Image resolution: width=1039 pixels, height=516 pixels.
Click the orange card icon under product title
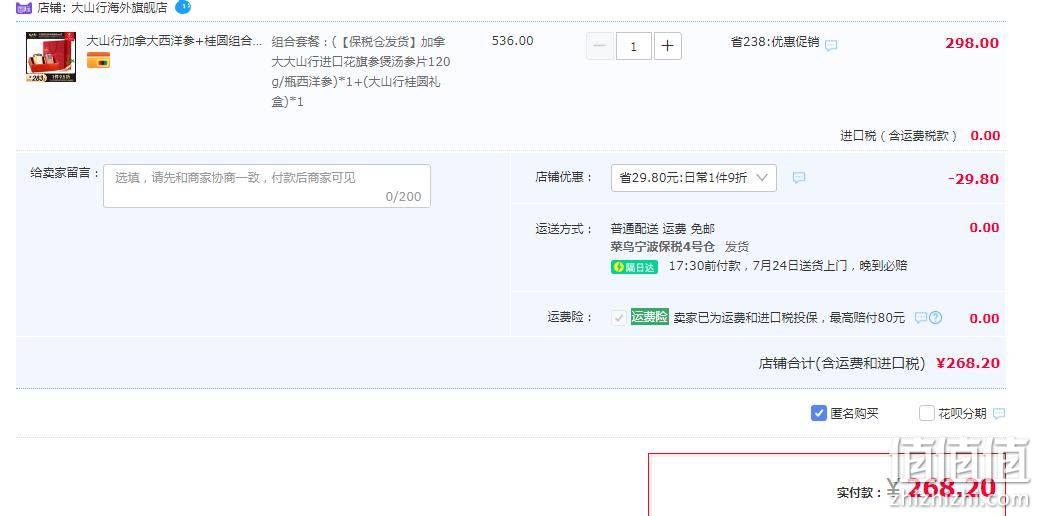click(x=98, y=61)
